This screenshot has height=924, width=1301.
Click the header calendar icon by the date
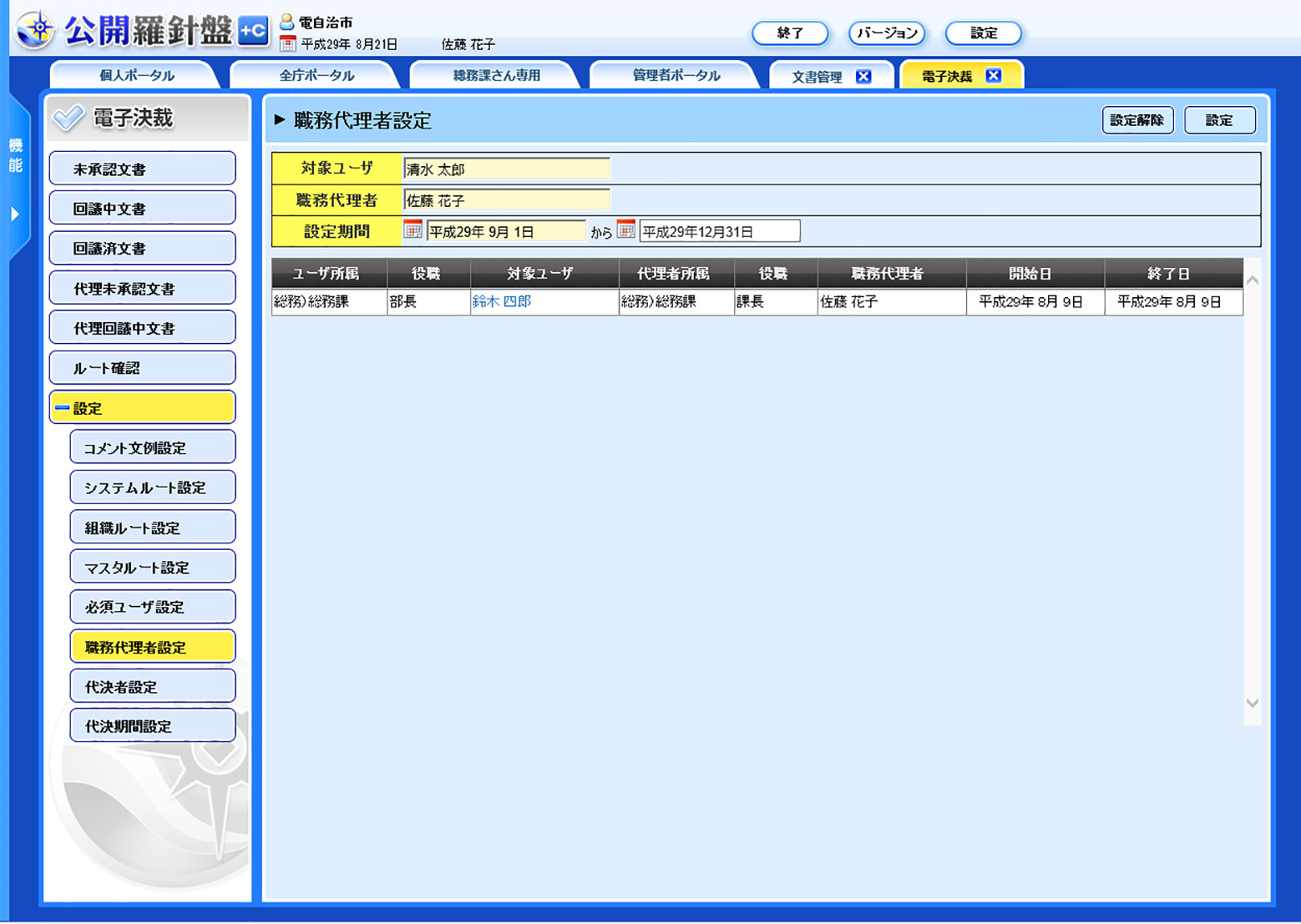[288, 43]
